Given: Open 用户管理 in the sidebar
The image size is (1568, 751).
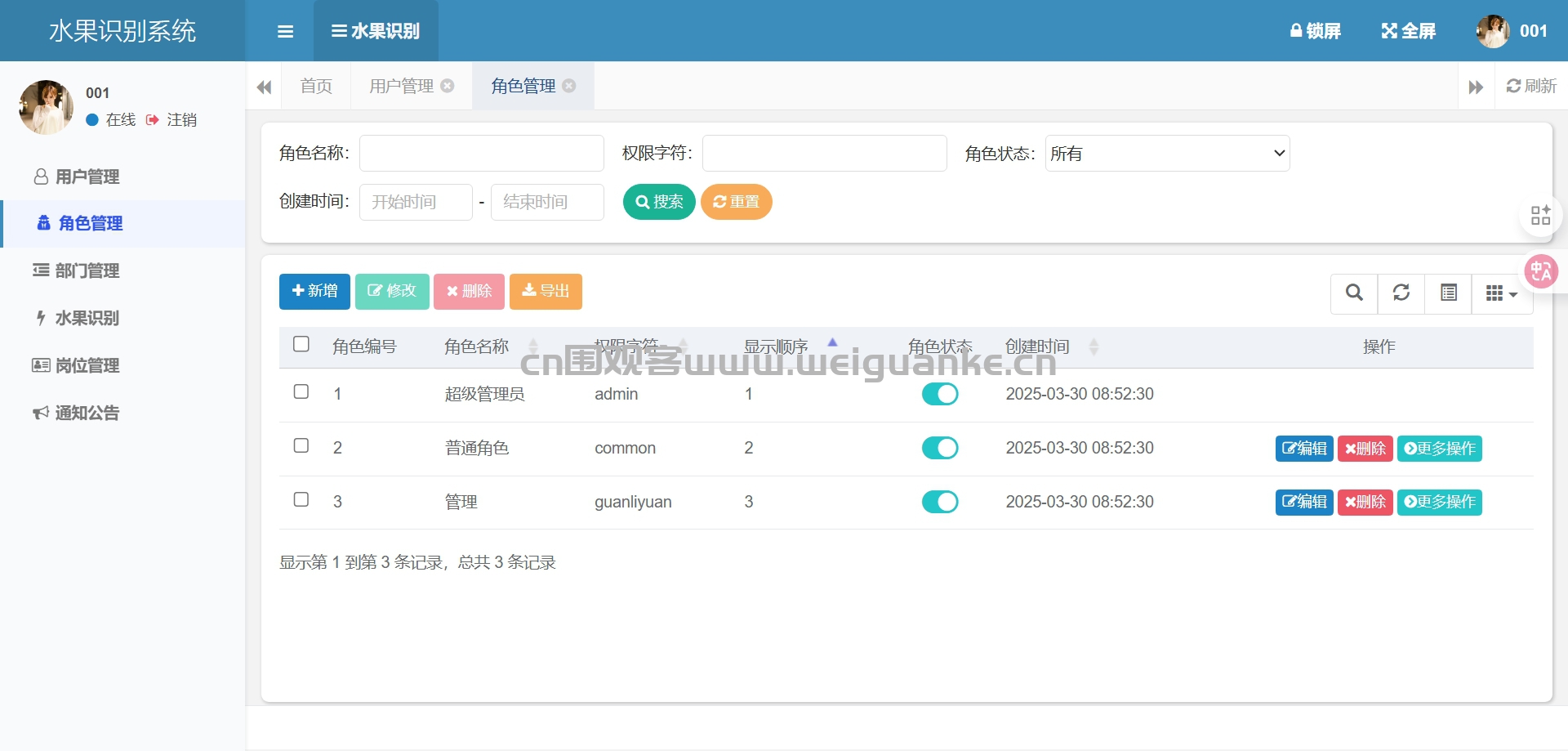Looking at the screenshot, I should tap(122, 177).
